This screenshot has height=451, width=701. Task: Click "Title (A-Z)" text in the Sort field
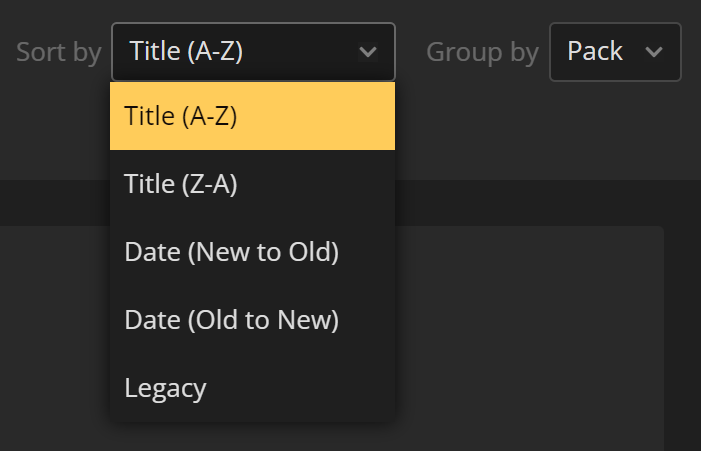click(186, 51)
